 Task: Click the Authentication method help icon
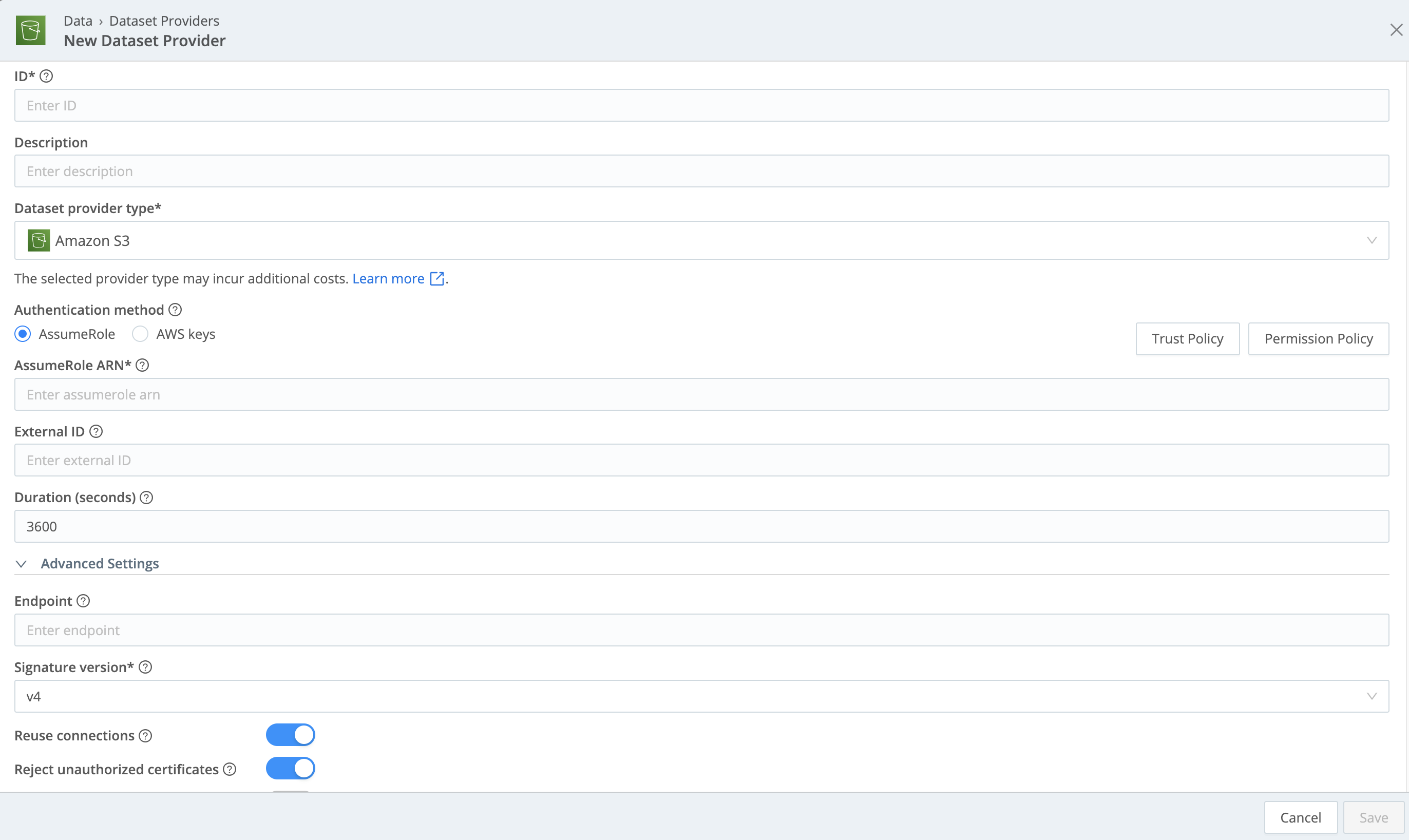pos(175,310)
